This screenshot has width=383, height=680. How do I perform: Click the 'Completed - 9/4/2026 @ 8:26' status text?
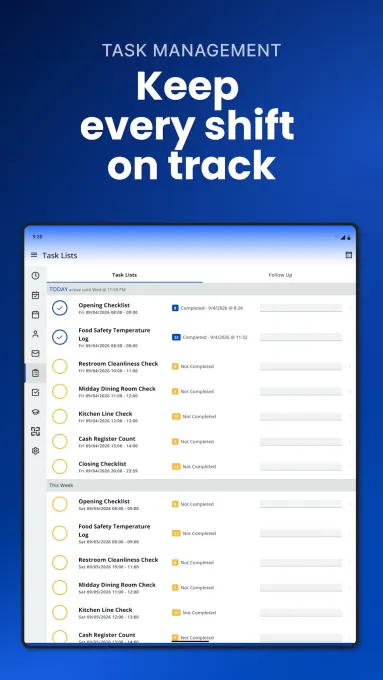[212, 308]
